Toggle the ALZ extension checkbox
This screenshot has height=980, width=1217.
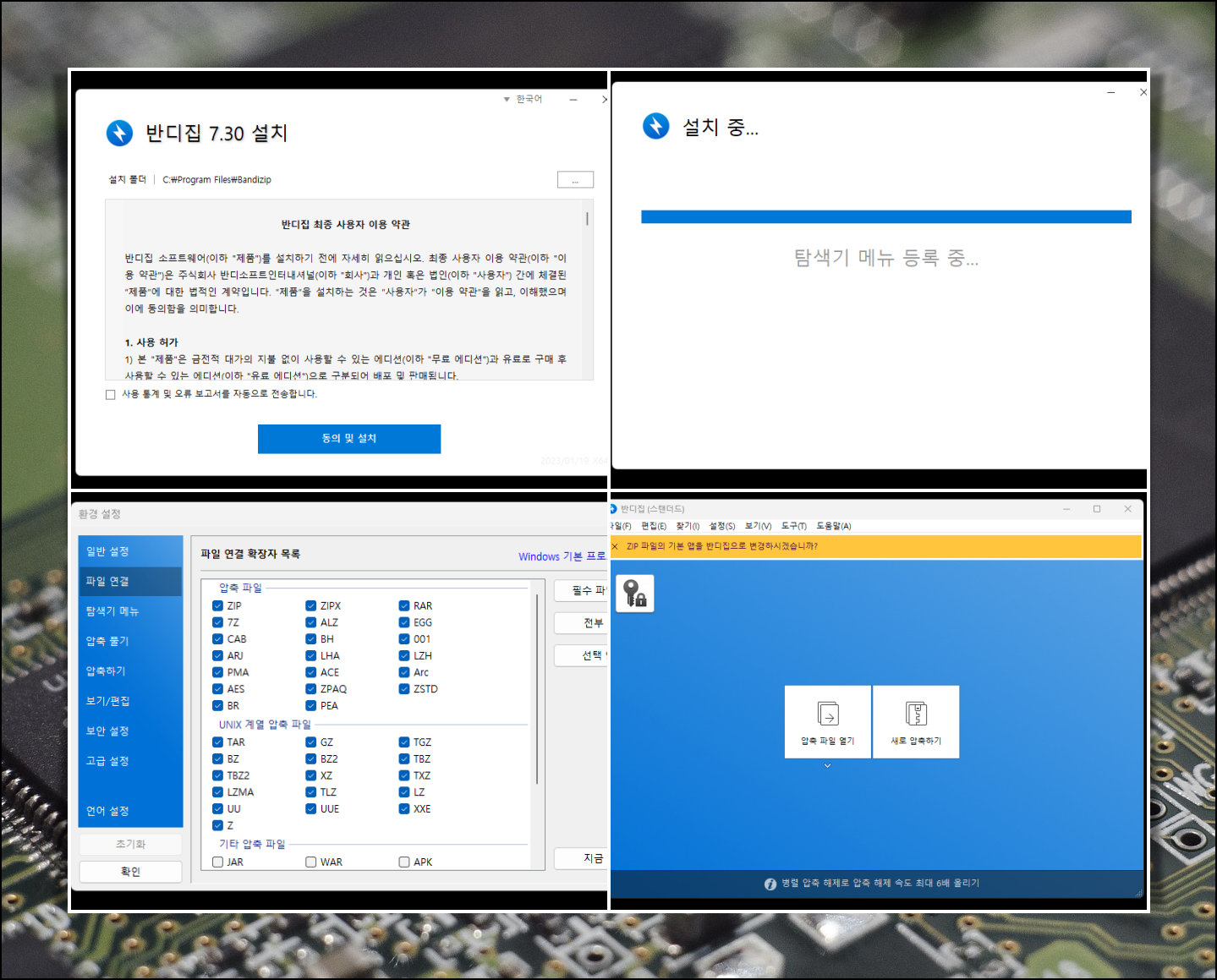(311, 622)
